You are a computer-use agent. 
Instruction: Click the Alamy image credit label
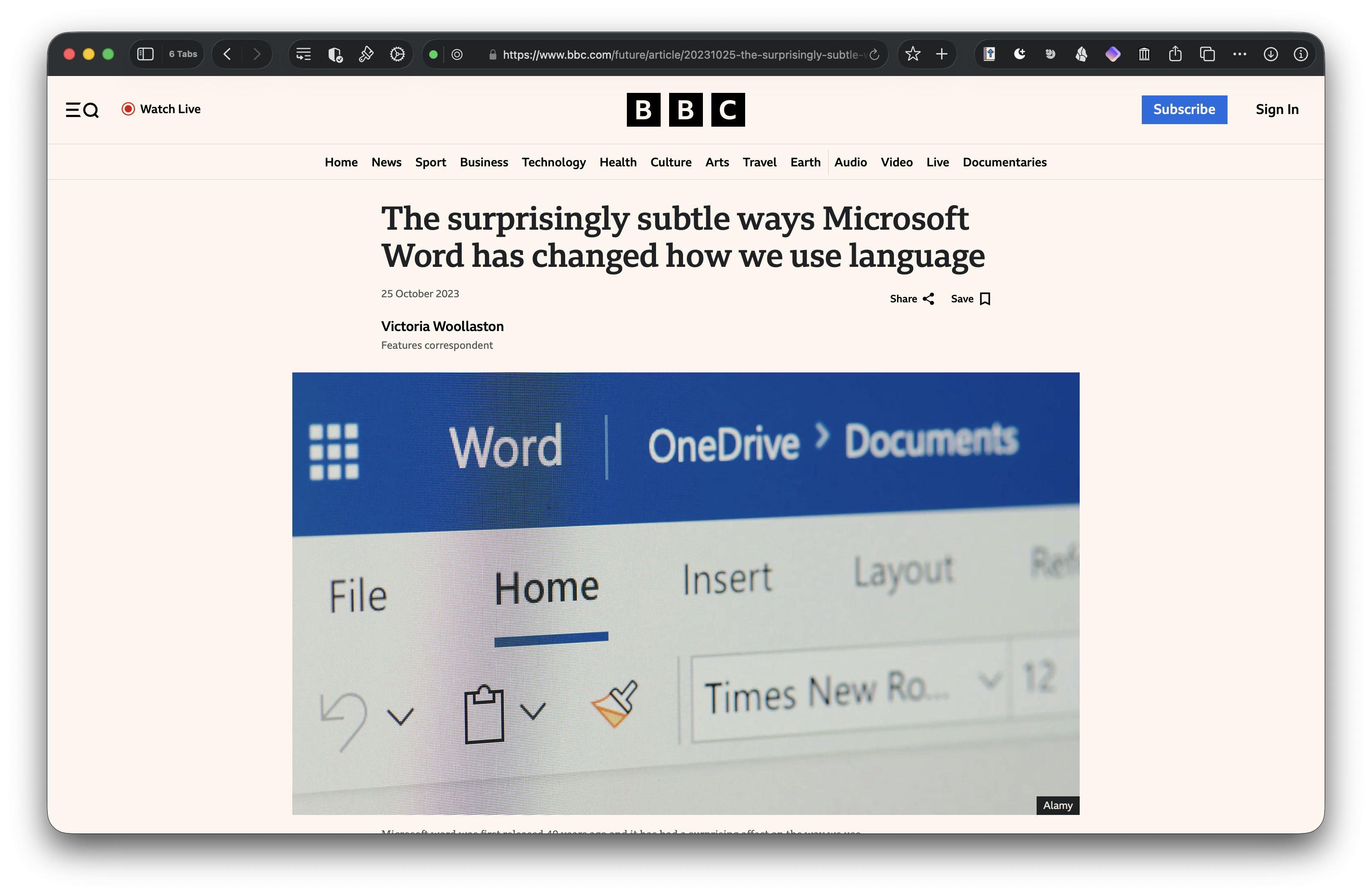point(1057,806)
